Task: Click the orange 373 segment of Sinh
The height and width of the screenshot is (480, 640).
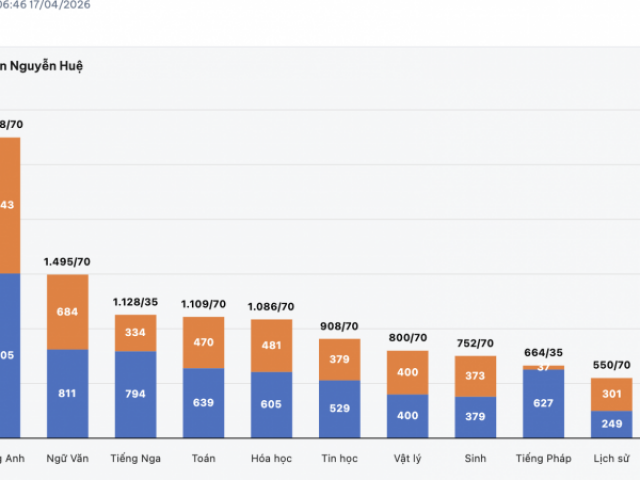Action: [x=475, y=376]
